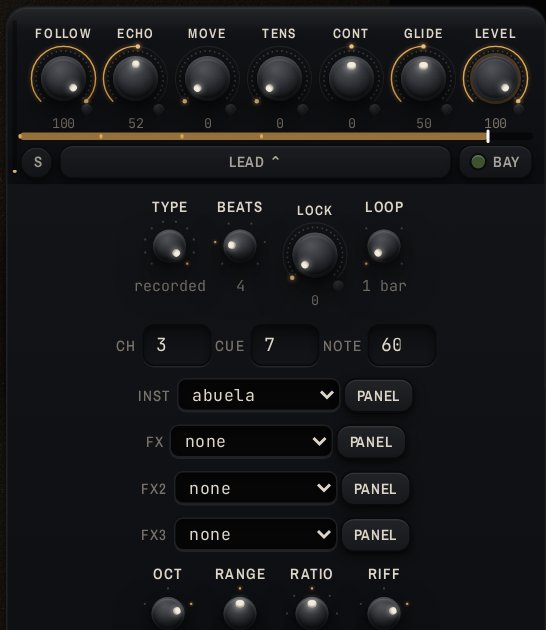The image size is (546, 630).
Task: Click the RANGE knob
Action: click(x=240, y=614)
